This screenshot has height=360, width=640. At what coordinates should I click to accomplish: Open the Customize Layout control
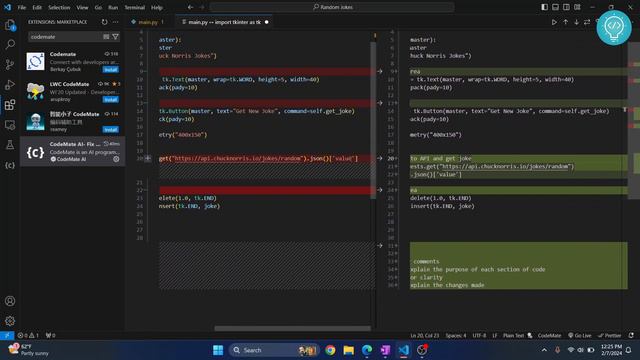coord(578,7)
